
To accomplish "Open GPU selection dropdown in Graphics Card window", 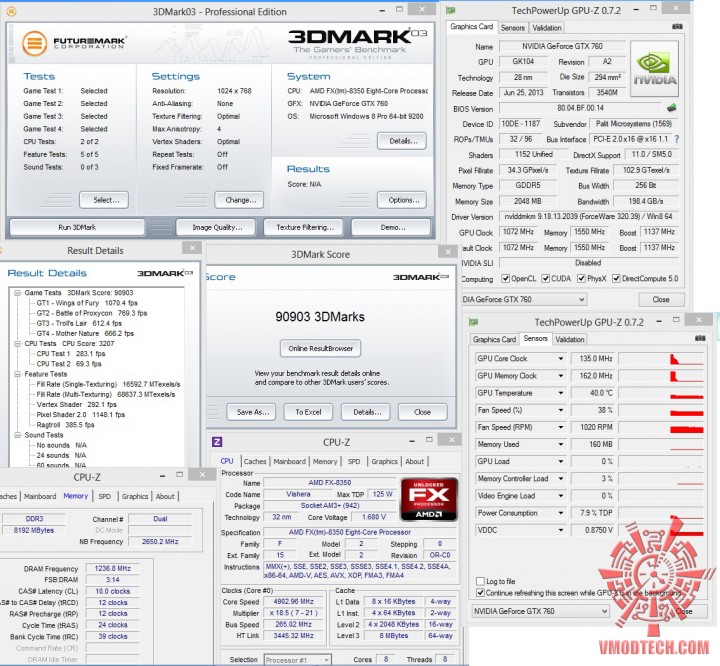I will click(x=523, y=299).
